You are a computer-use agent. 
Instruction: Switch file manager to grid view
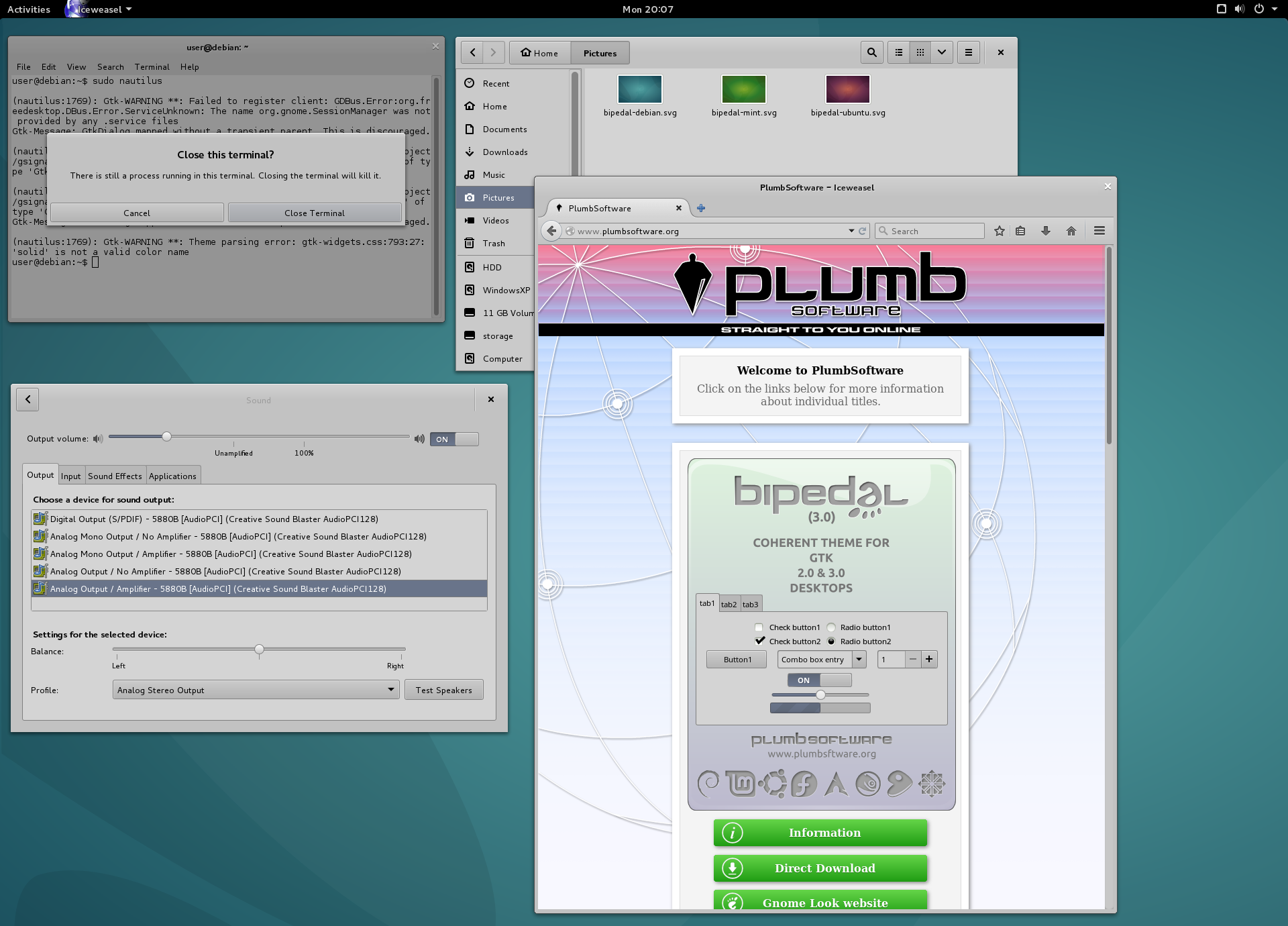click(920, 52)
